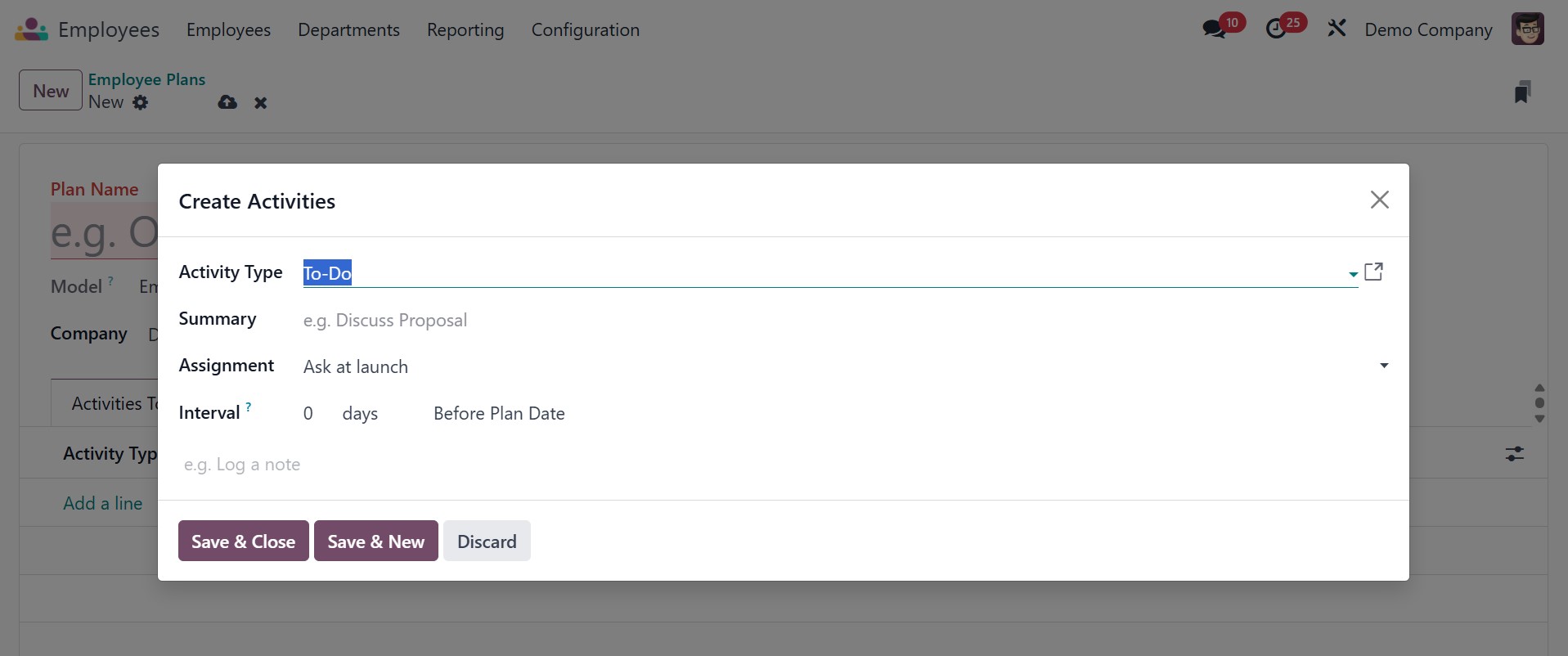Open the Configuration menu
1568x656 pixels.
click(585, 30)
